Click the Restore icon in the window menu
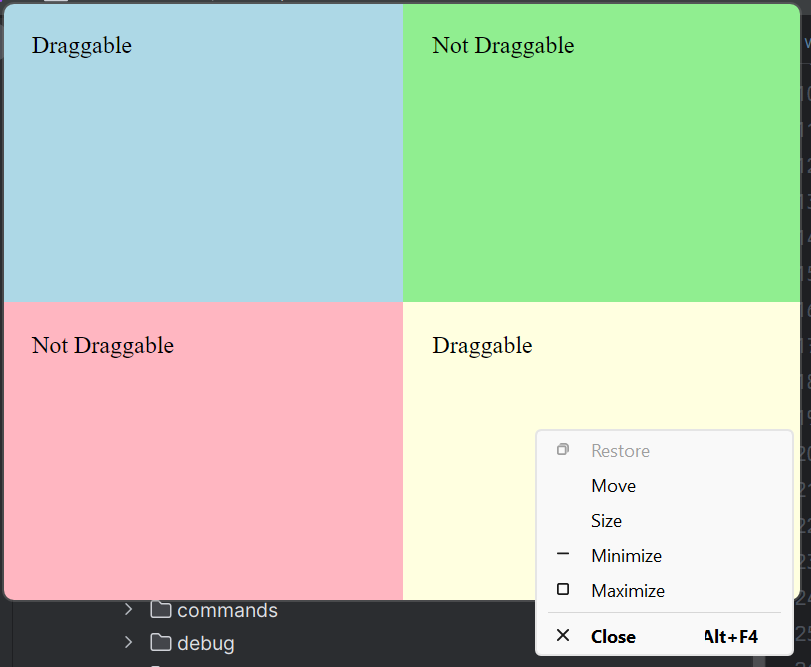This screenshot has width=811, height=667. click(x=562, y=450)
